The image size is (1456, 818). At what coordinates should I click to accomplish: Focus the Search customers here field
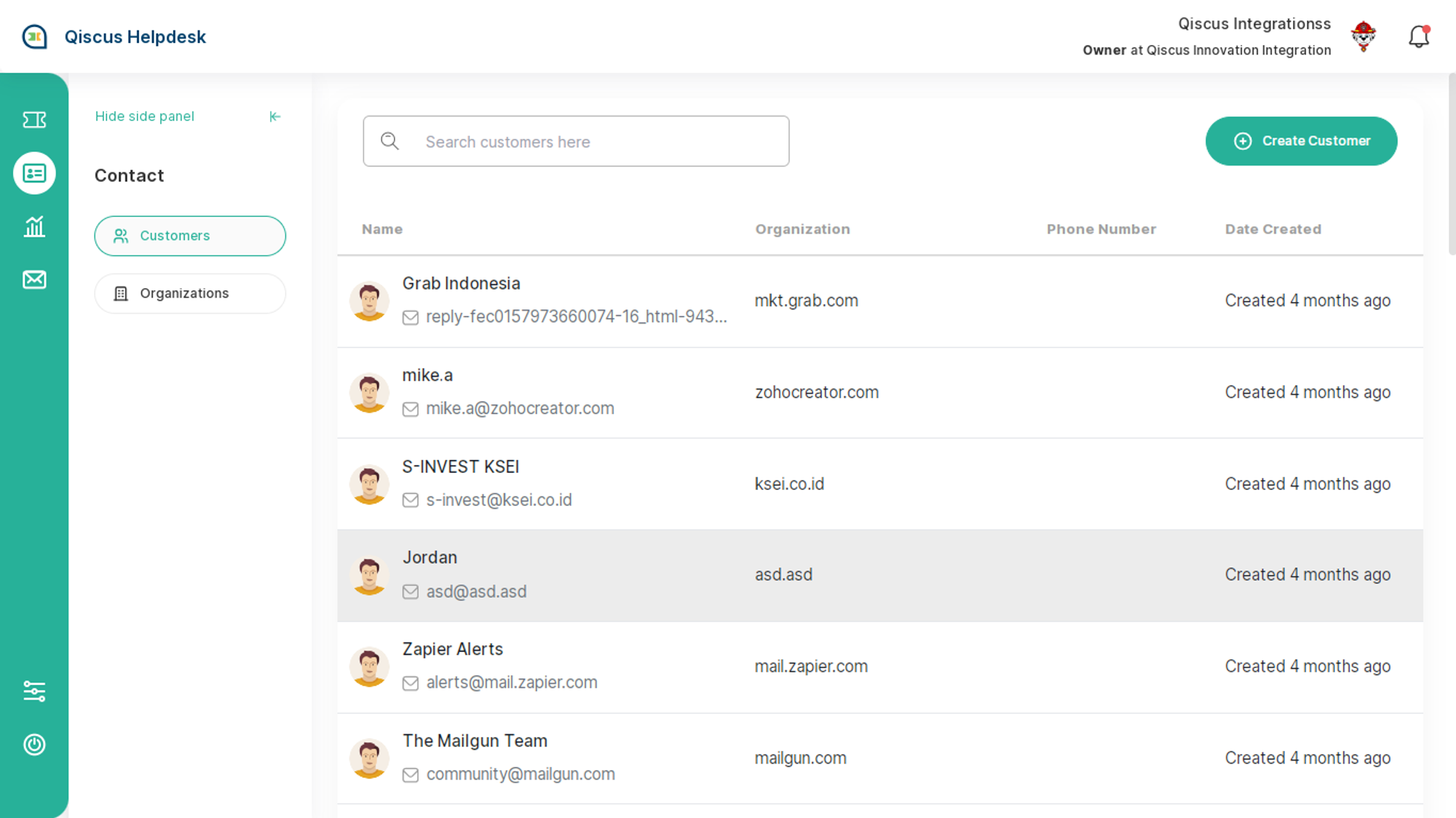pyautogui.click(x=576, y=141)
